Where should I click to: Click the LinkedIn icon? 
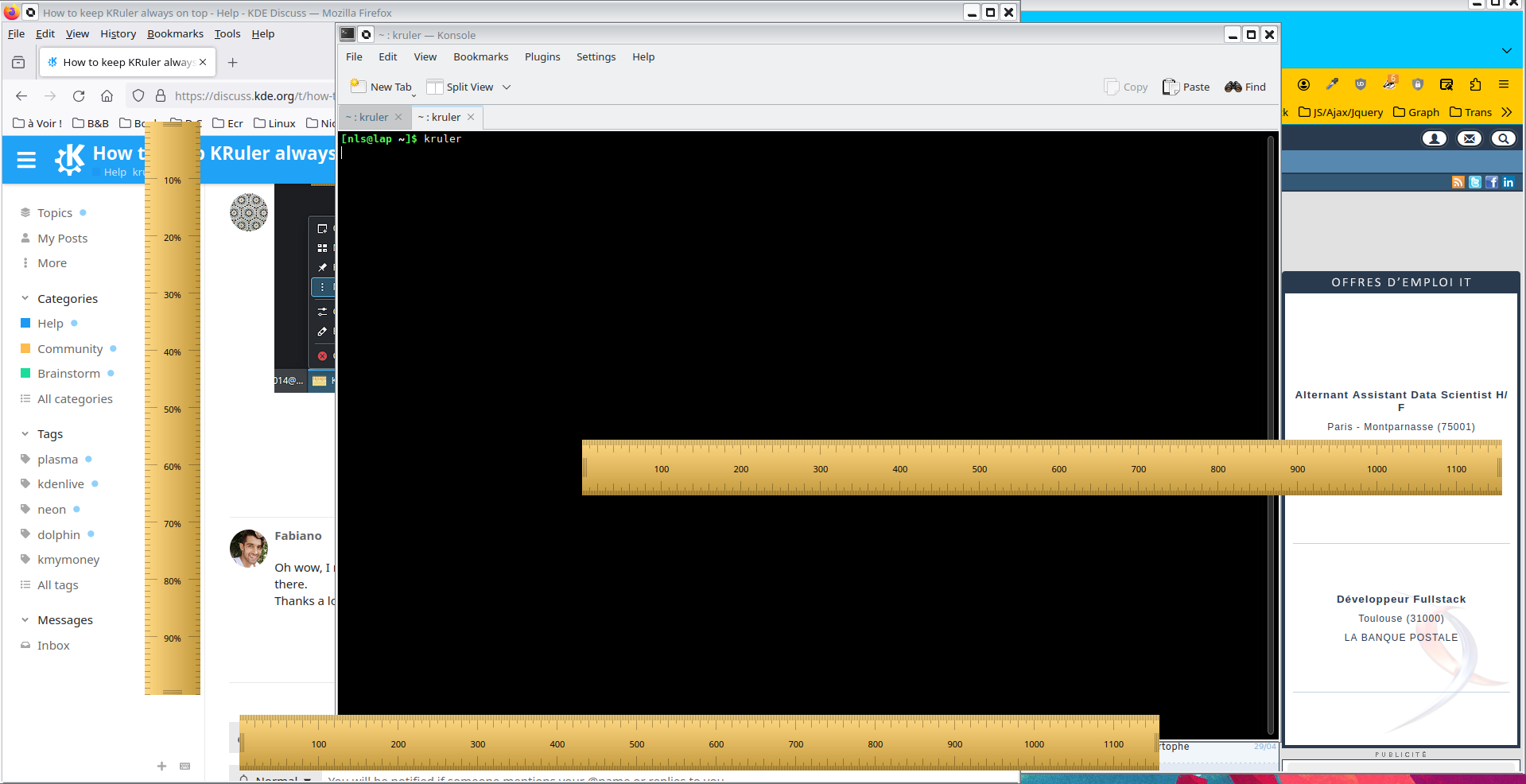click(1509, 182)
